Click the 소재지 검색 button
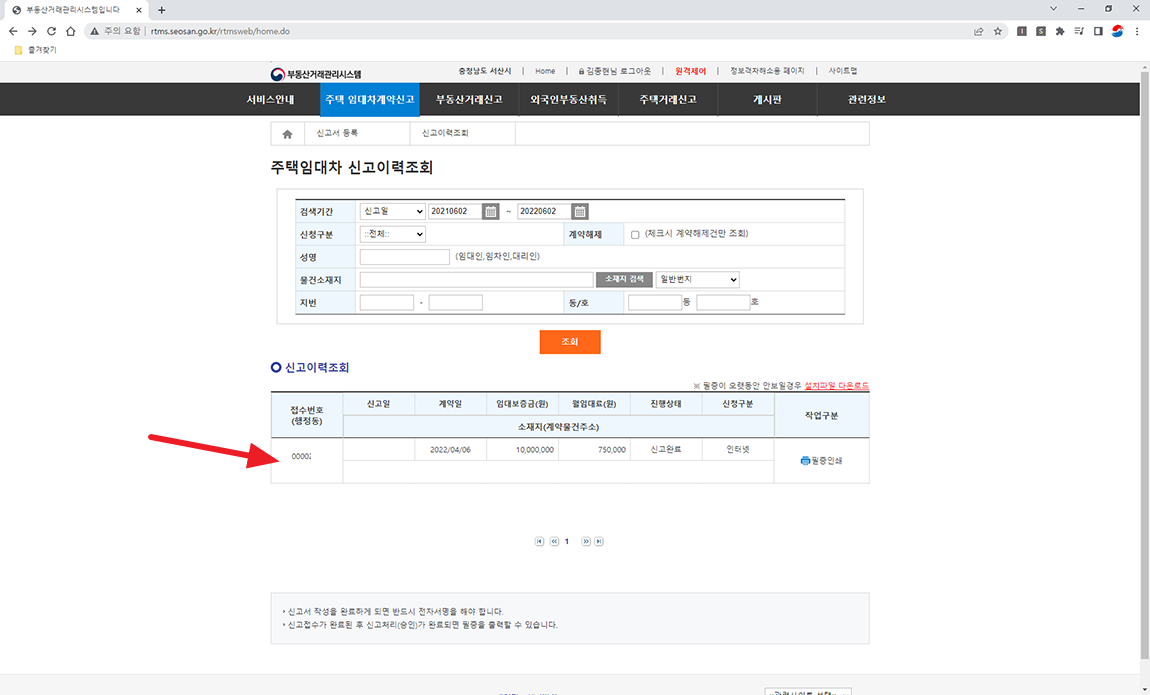 (624, 279)
